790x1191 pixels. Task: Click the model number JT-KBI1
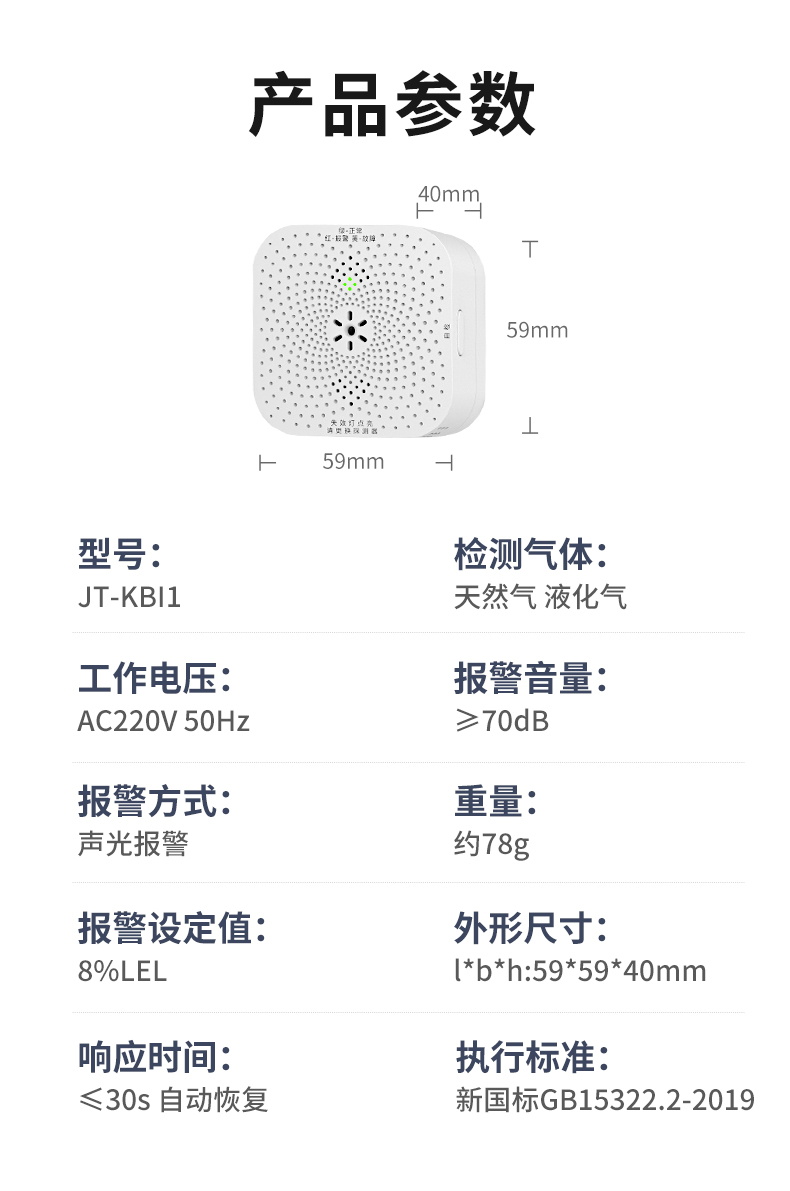point(129,597)
